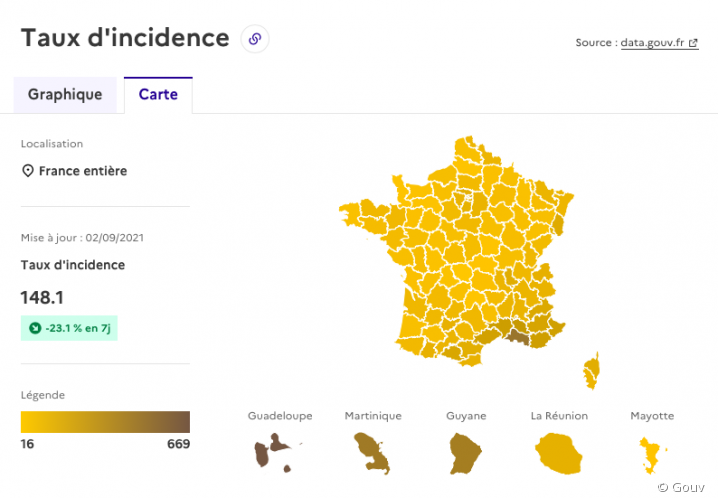Select the Mayotte map shape
The image size is (718, 498).
[651, 455]
